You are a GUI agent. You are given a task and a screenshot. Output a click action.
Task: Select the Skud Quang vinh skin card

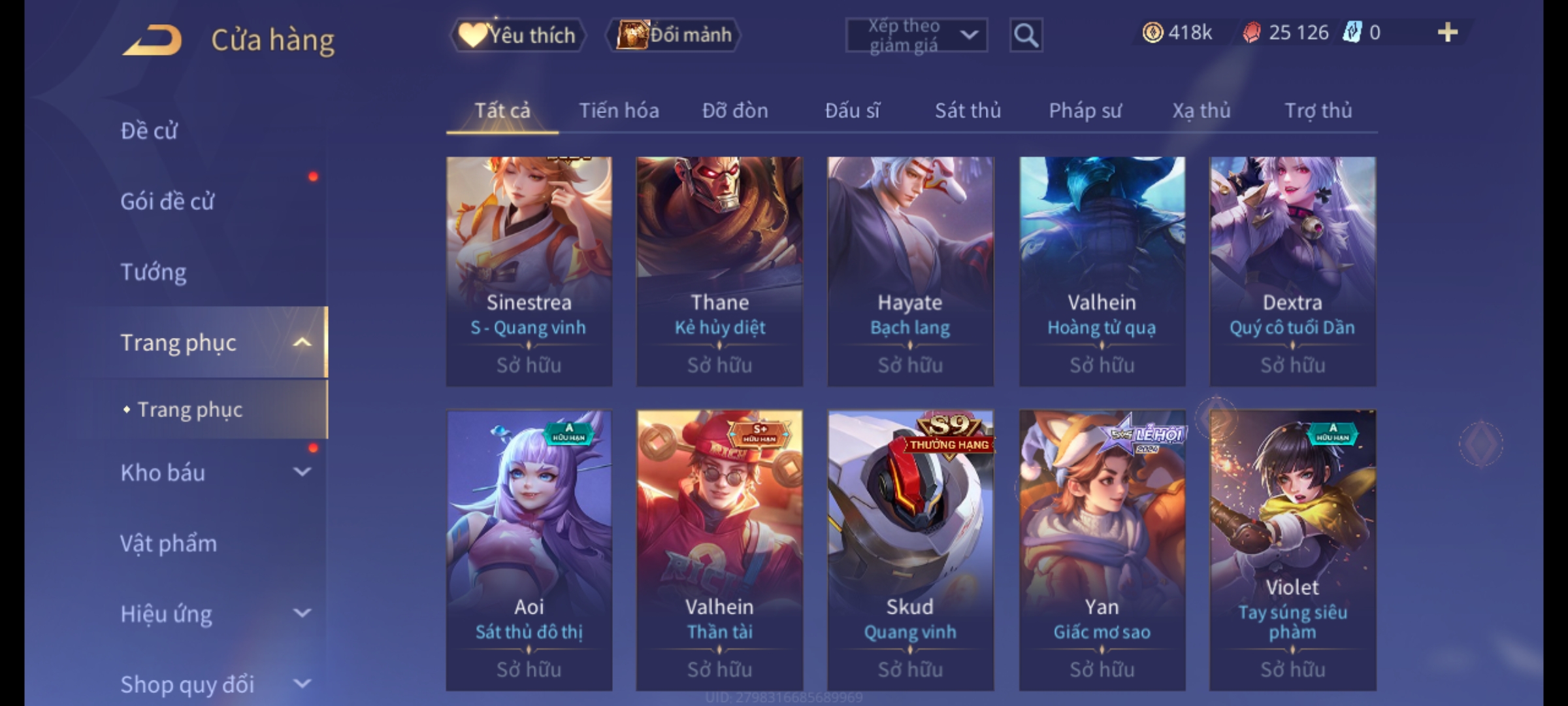click(910, 550)
